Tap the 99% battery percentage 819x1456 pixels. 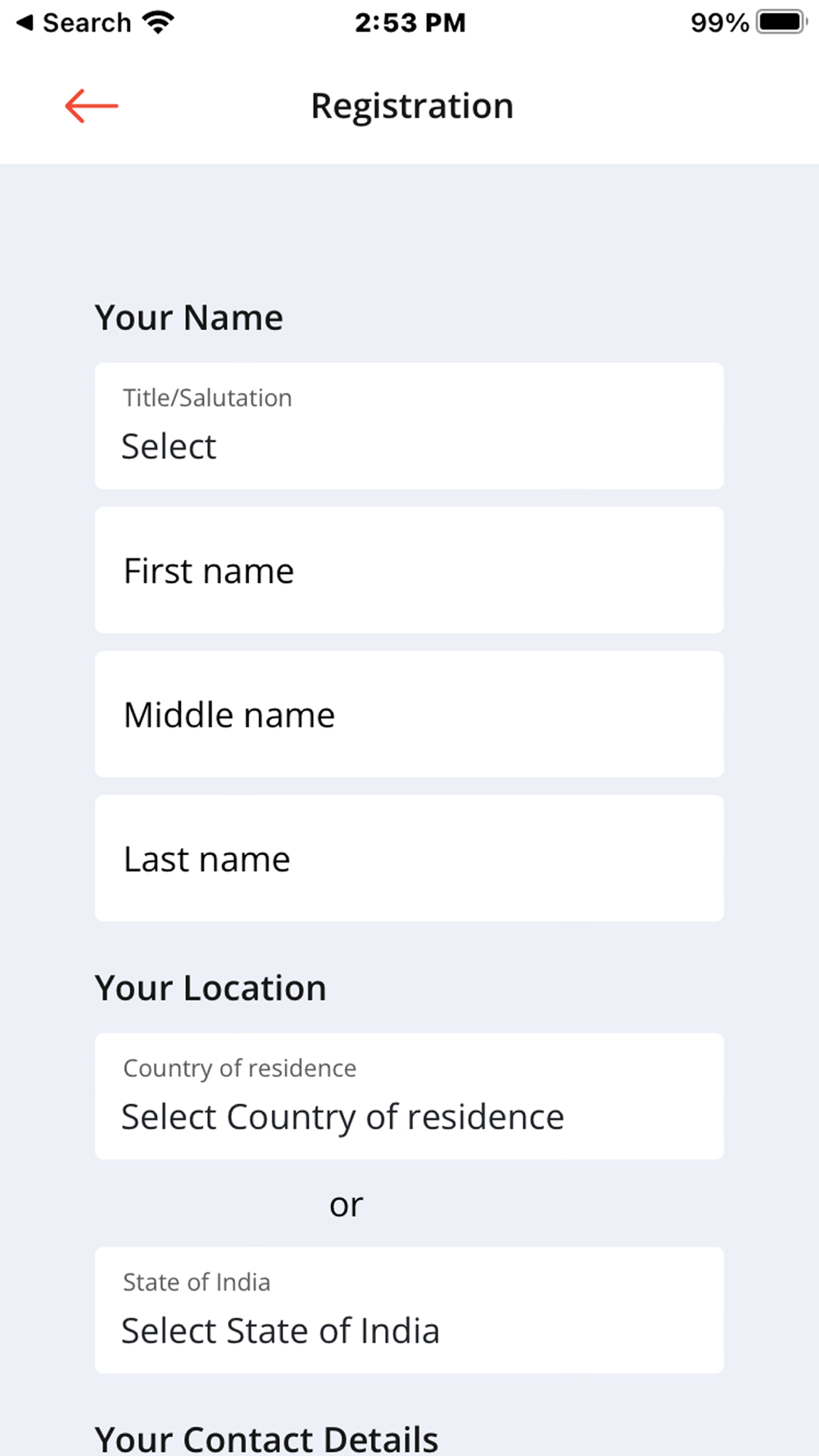[x=719, y=22]
